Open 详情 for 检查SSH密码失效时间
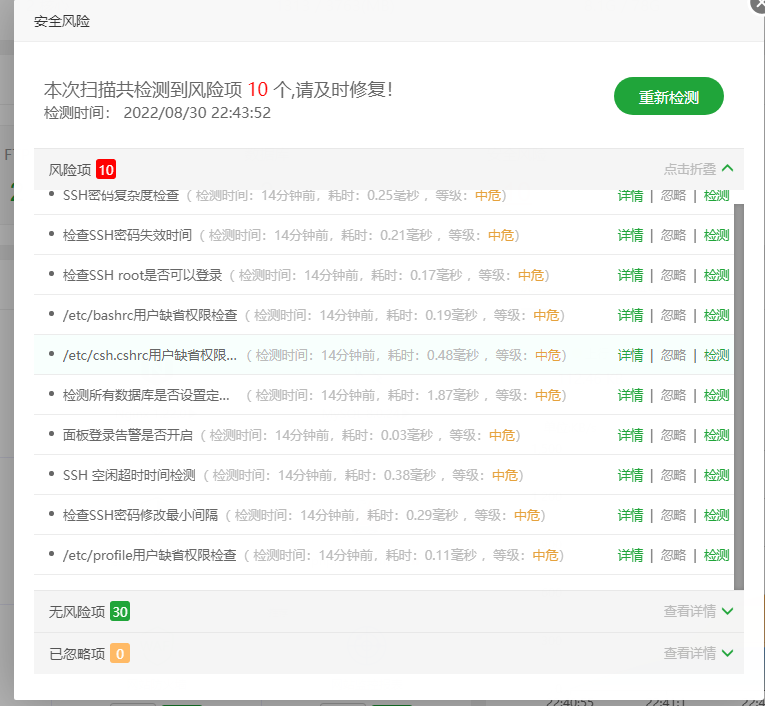The width and height of the screenshot is (765, 706). [x=630, y=235]
